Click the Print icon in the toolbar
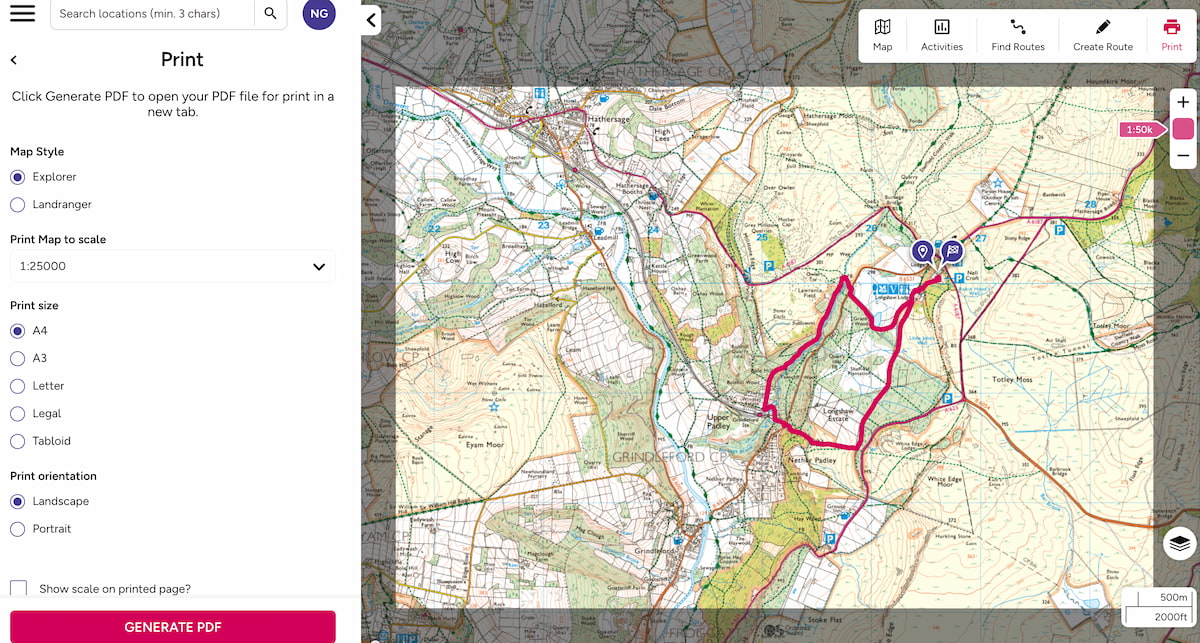The height and width of the screenshot is (643, 1200). coord(1171,35)
